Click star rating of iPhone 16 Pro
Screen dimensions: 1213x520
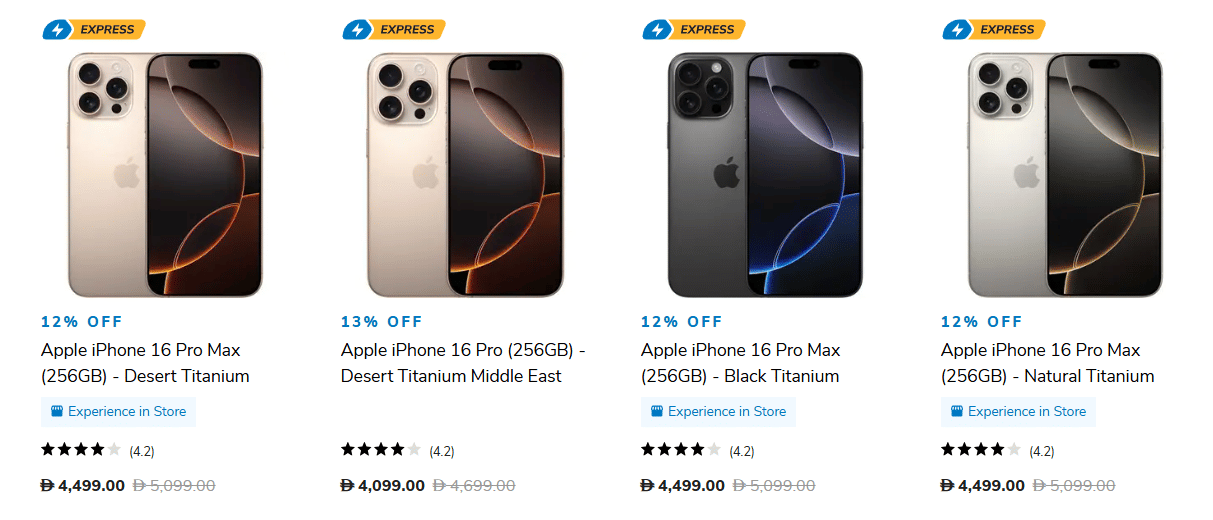380,450
